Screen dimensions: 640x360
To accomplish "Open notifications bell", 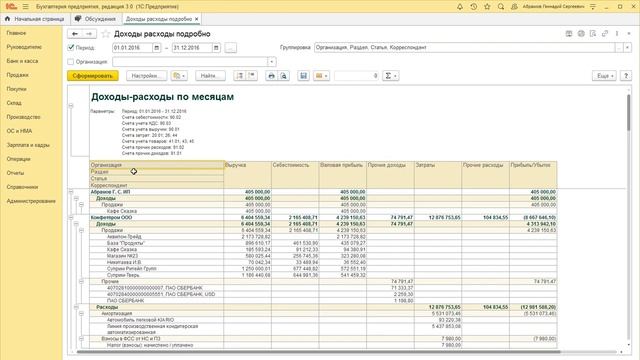I will [460, 7].
